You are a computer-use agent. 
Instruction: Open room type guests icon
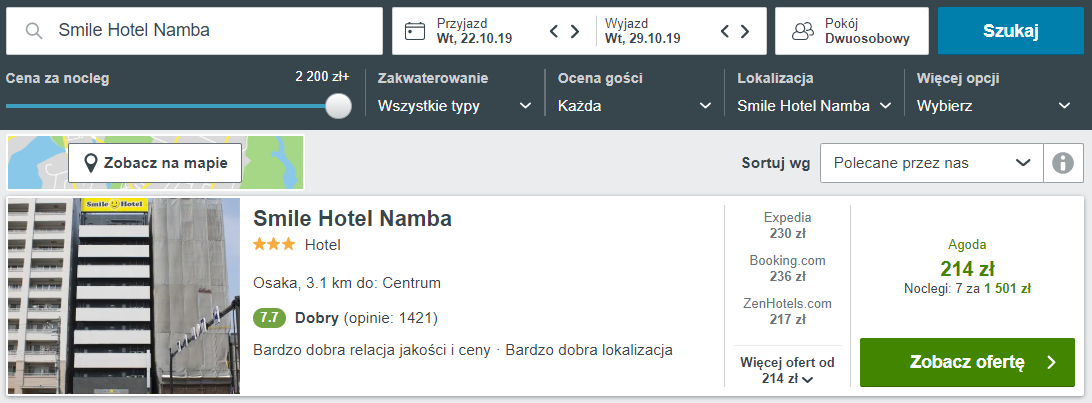pyautogui.click(x=802, y=31)
